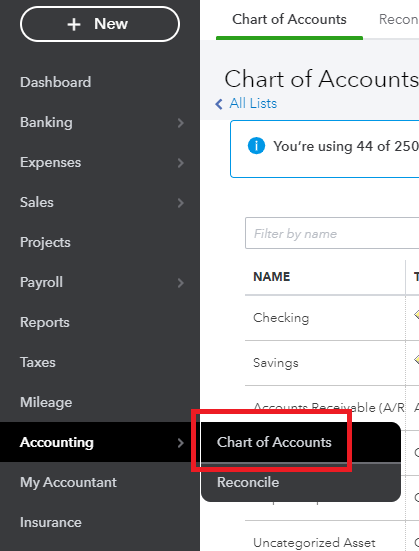Screen dimensions: 419x551
Task: Open the Checking account row
Action: [332, 318]
